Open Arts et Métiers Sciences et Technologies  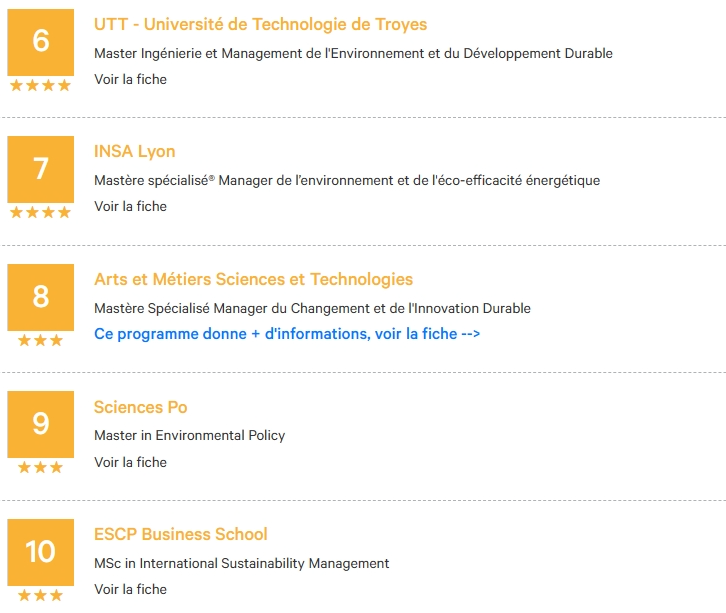pos(253,279)
